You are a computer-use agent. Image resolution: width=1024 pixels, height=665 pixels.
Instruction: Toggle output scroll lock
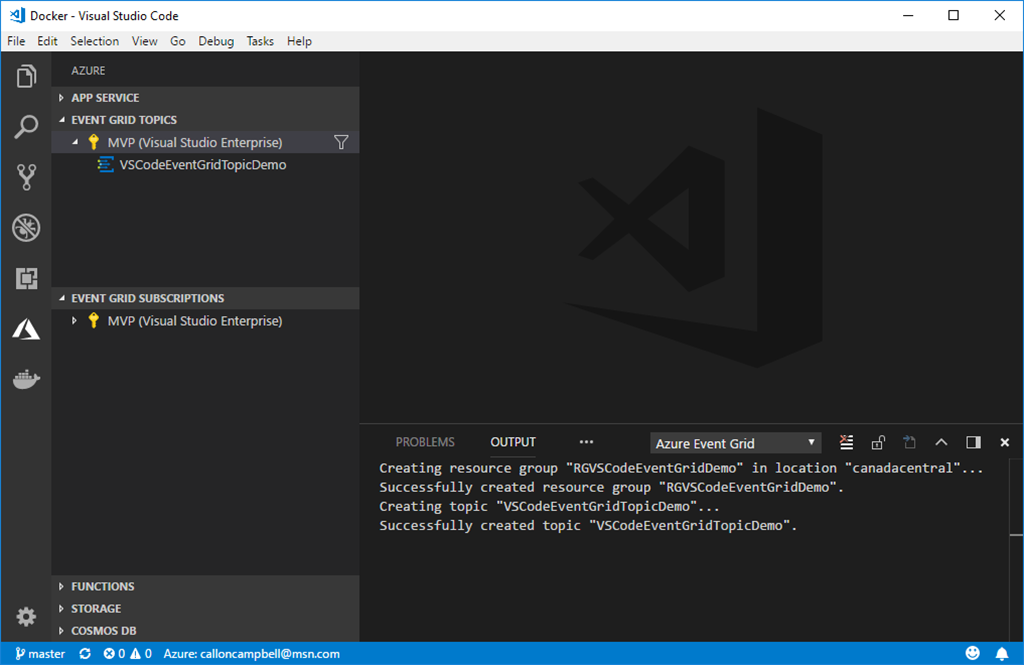(x=878, y=442)
